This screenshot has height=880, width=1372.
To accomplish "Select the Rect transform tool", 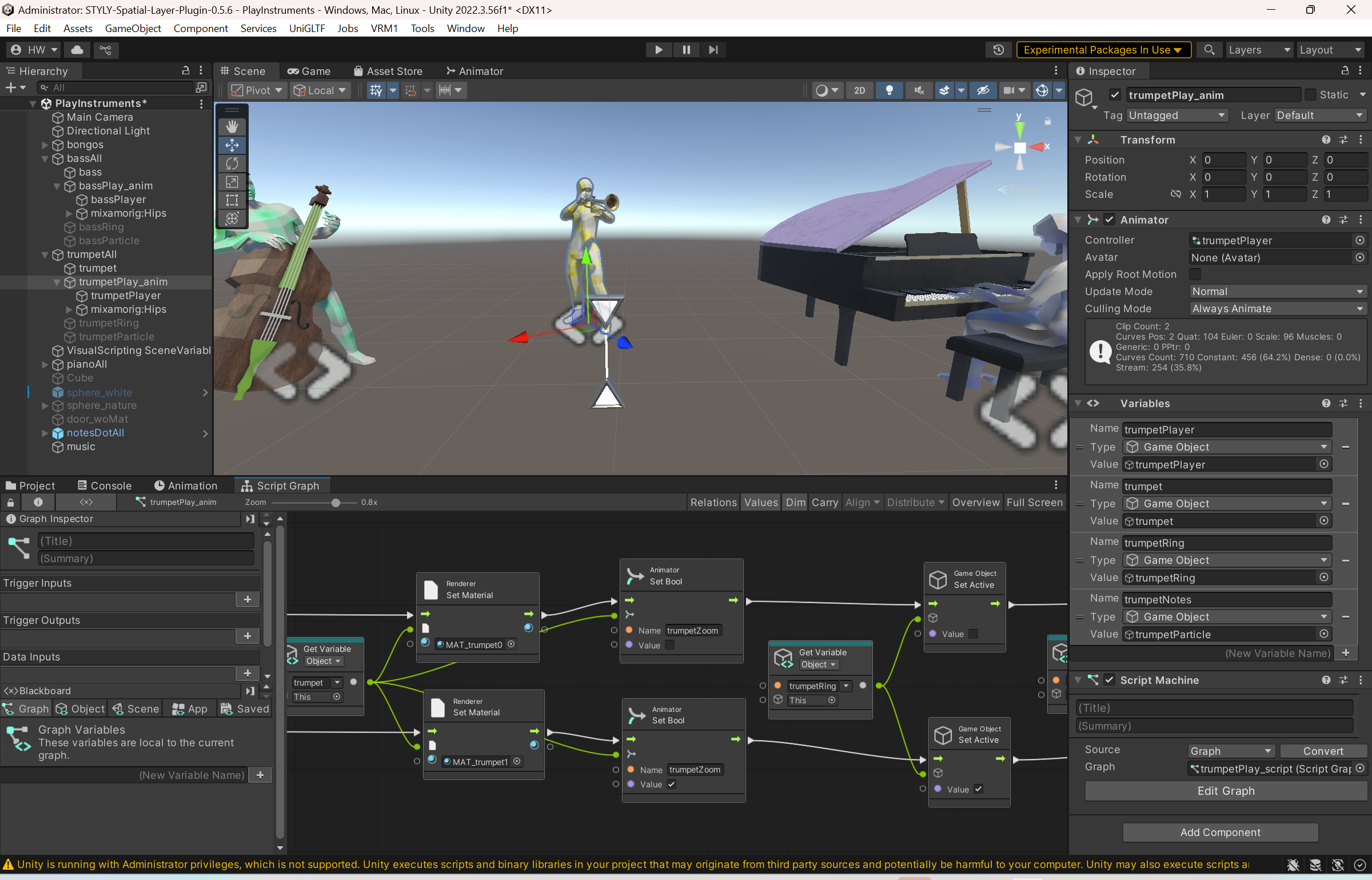I will click(232, 200).
